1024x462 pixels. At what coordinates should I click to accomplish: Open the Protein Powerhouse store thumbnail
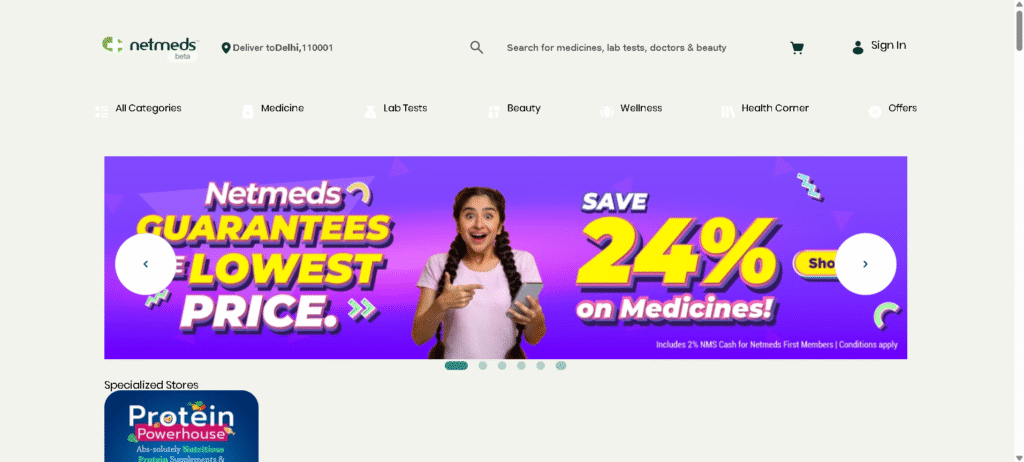pyautogui.click(x=182, y=426)
